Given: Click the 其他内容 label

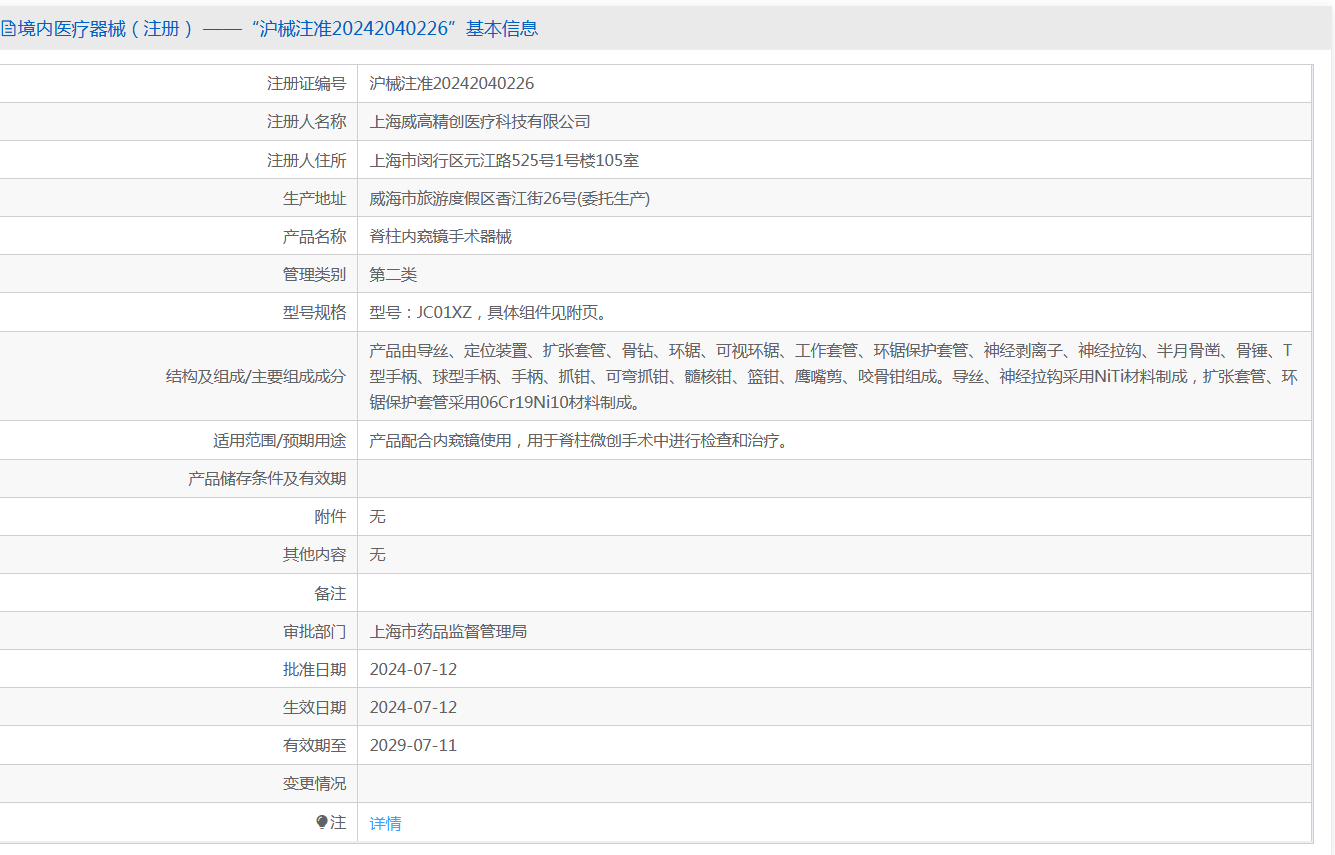Looking at the screenshot, I should pos(314,554).
